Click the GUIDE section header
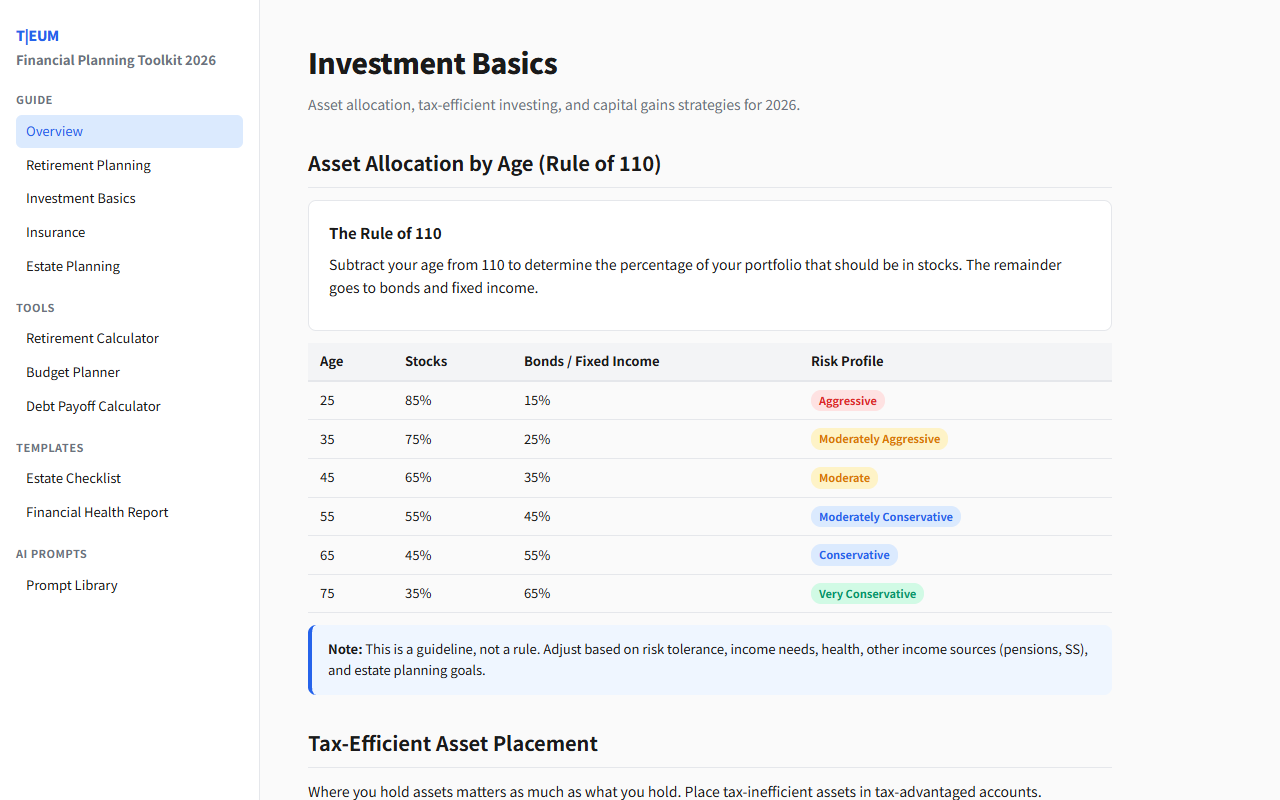The height and width of the screenshot is (800, 1280). click(34, 99)
